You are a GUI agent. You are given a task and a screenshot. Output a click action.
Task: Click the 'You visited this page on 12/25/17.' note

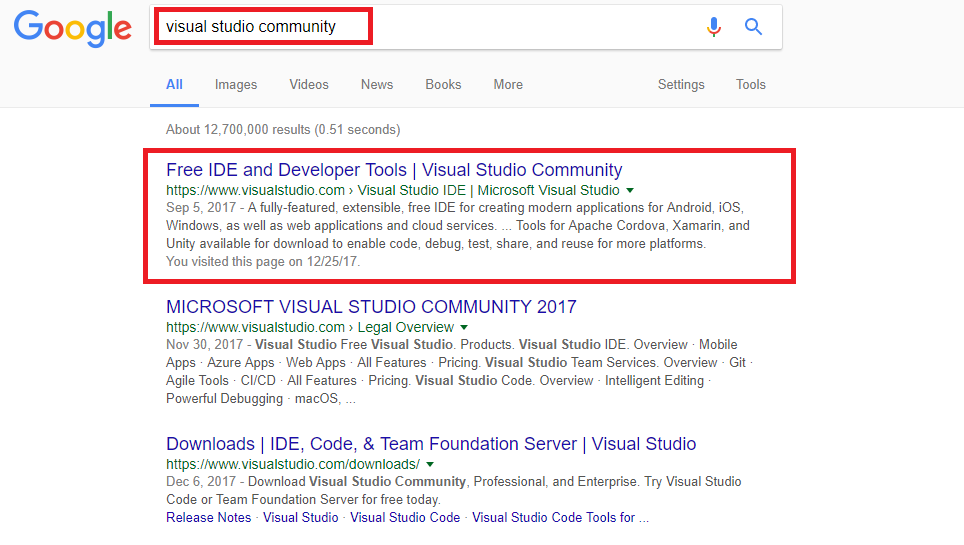263,261
